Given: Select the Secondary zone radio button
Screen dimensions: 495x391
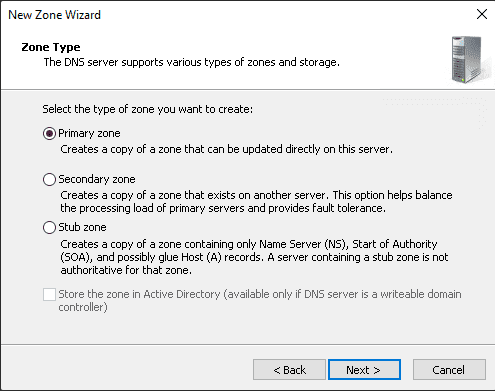Looking at the screenshot, I should pos(49,179).
